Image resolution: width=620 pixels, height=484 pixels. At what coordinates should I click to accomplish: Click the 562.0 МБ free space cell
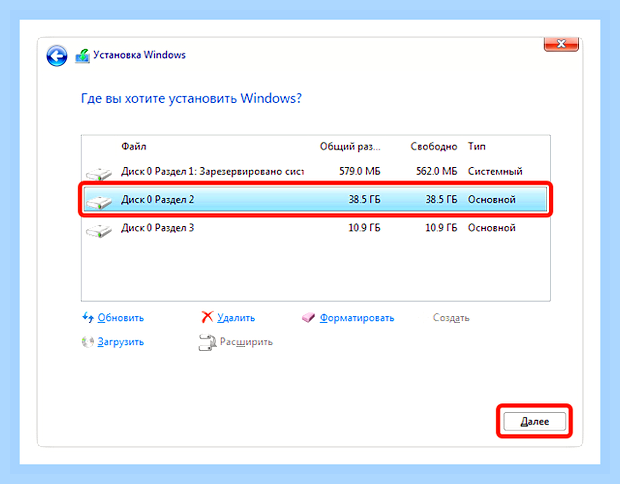coord(437,172)
